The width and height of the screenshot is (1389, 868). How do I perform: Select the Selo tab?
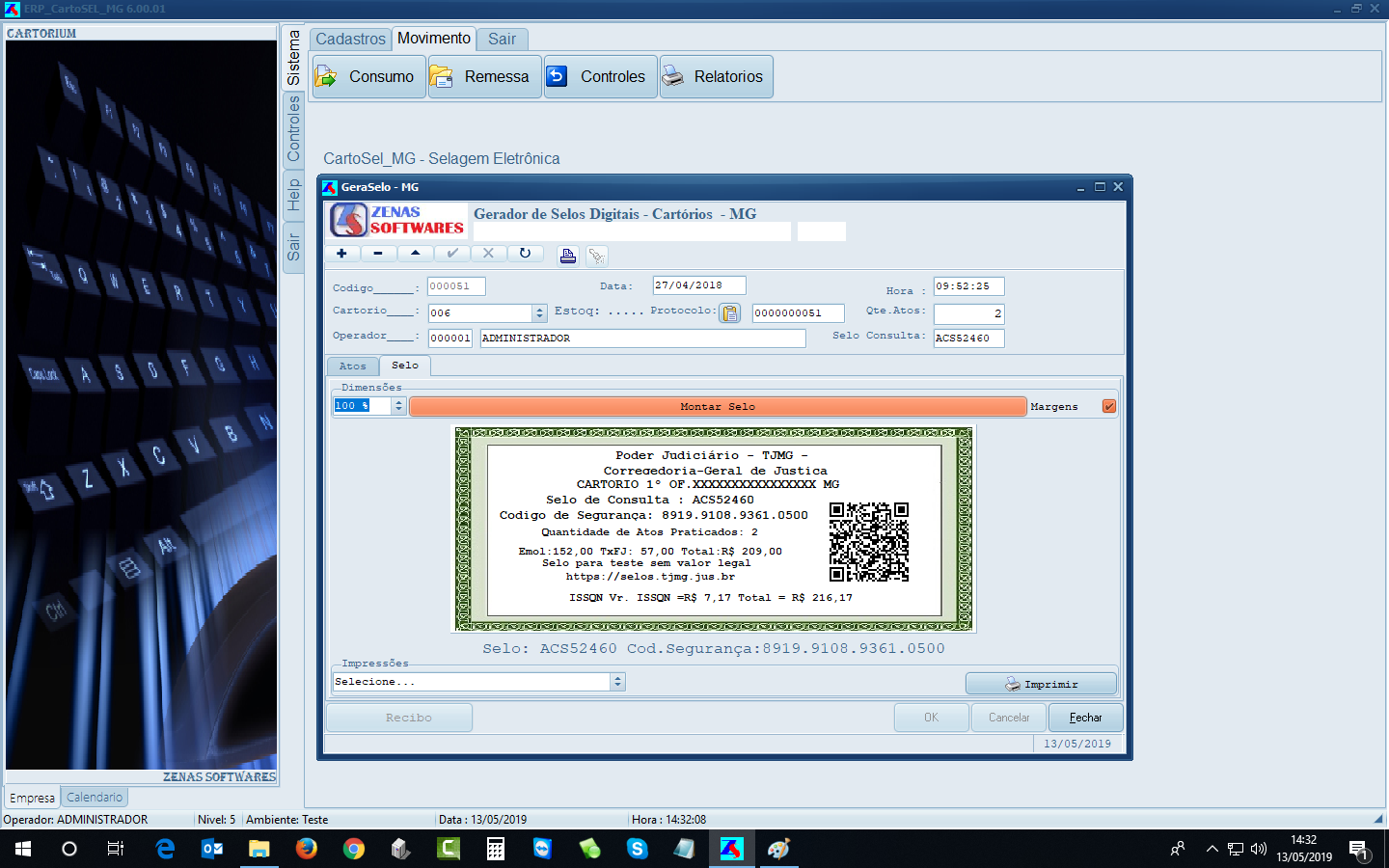405,366
